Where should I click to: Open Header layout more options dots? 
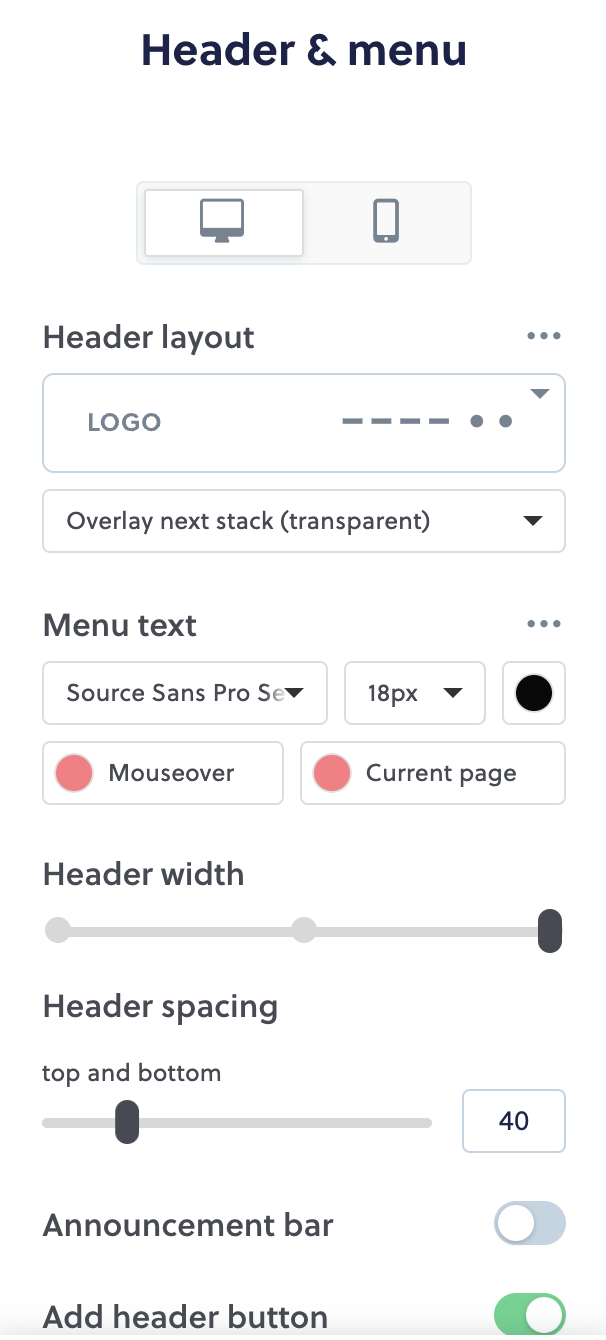(x=544, y=337)
